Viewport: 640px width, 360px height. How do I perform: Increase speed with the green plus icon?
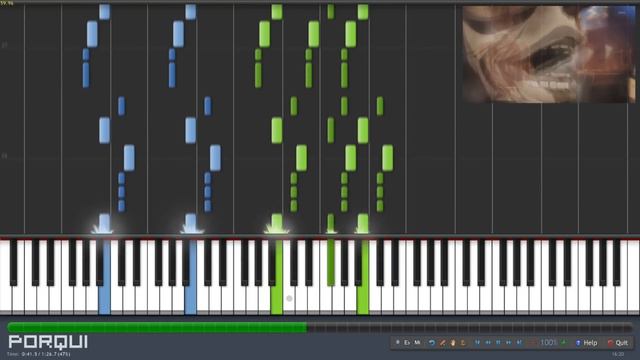(564, 342)
